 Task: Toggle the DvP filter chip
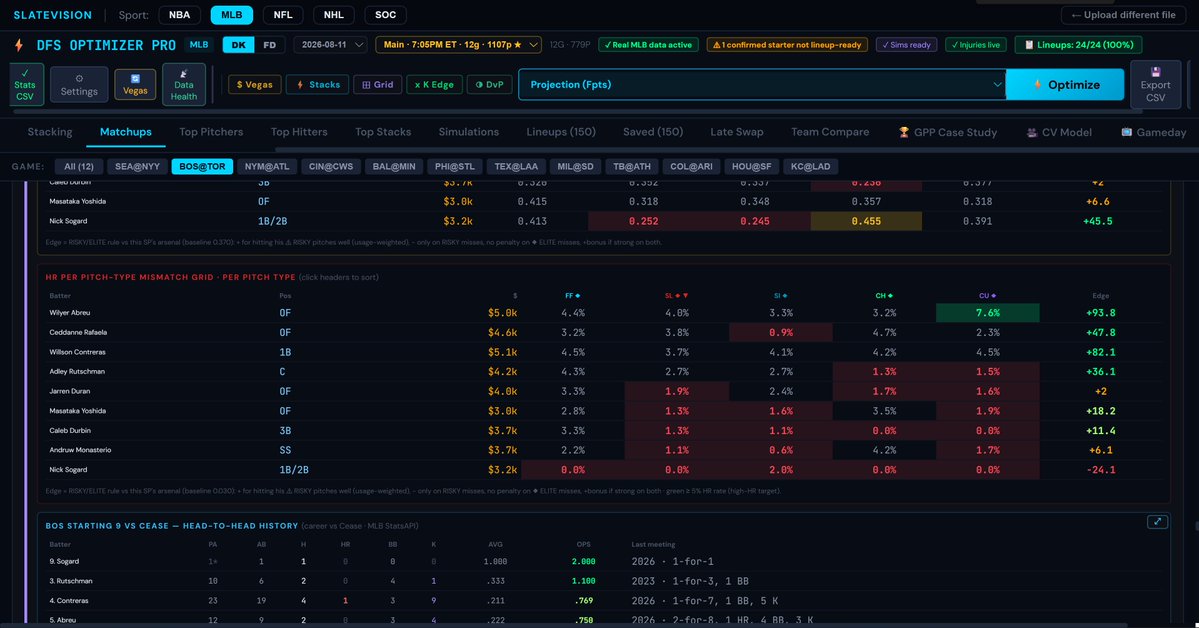(x=489, y=84)
